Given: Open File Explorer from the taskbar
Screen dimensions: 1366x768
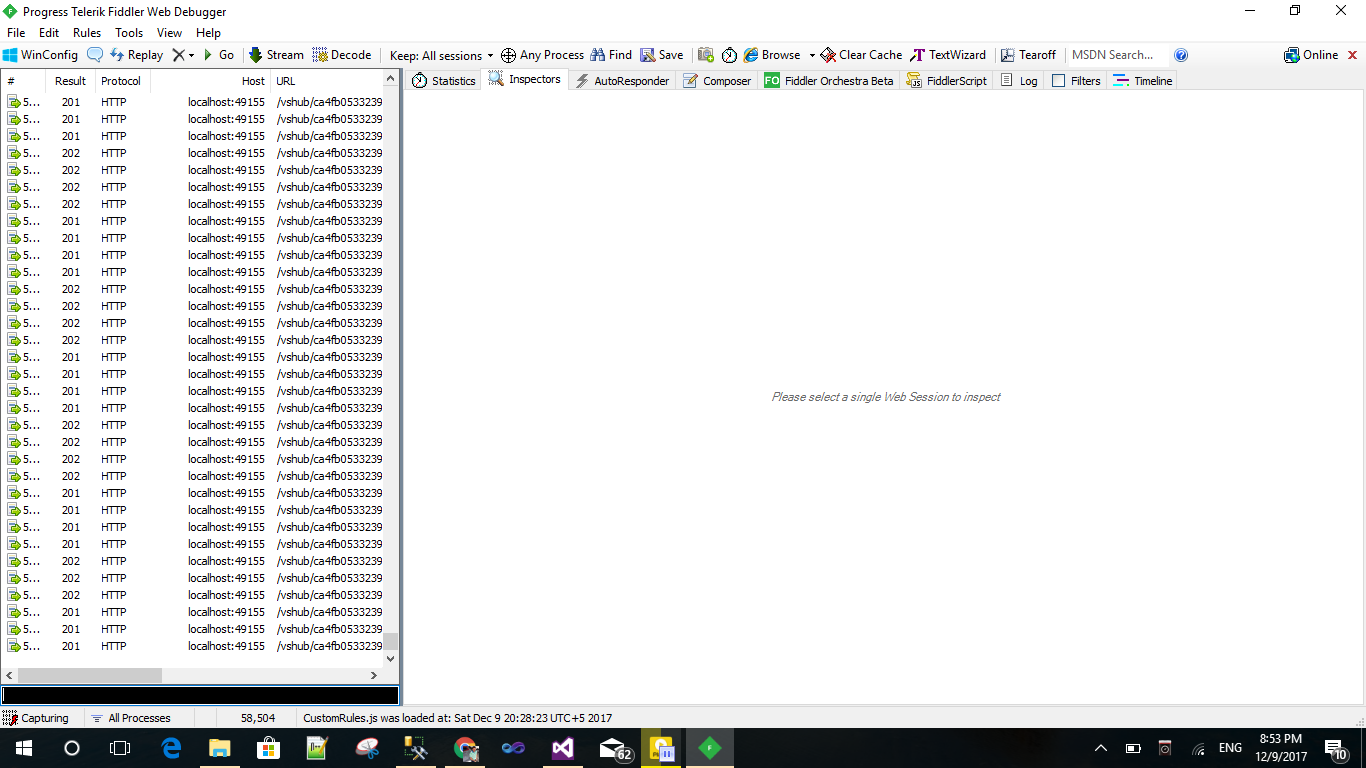Looking at the screenshot, I should coord(220,748).
